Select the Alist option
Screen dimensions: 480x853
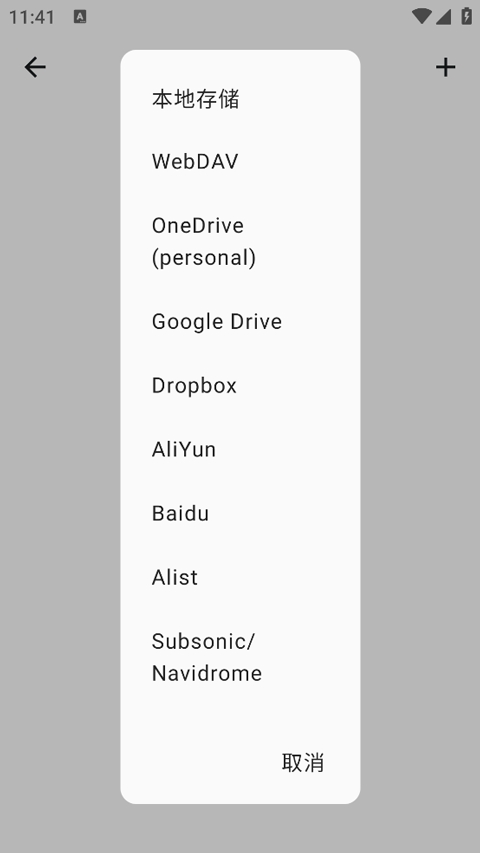pos(240,577)
